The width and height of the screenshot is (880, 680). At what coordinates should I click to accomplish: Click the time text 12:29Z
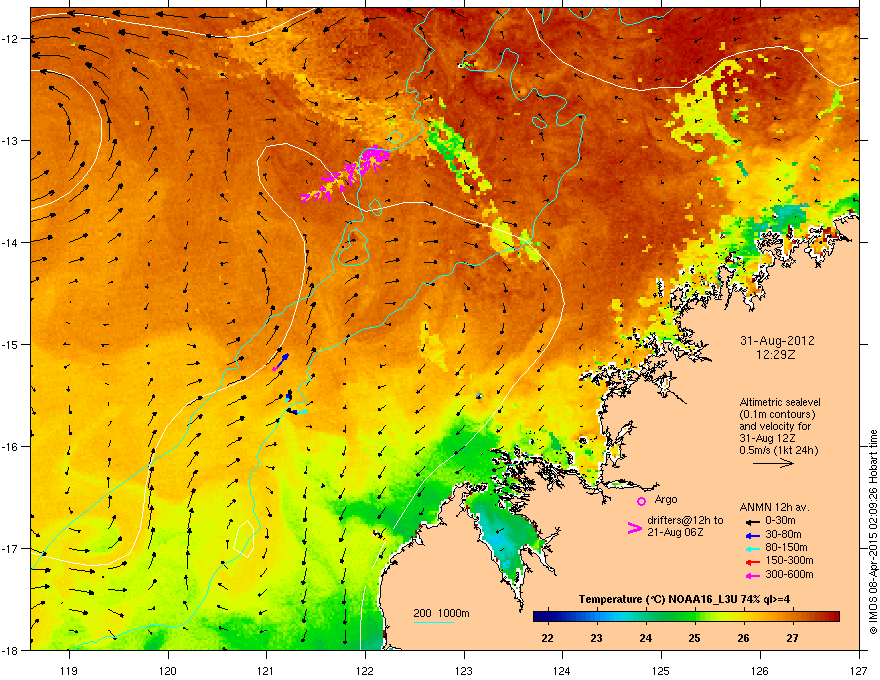777,355
